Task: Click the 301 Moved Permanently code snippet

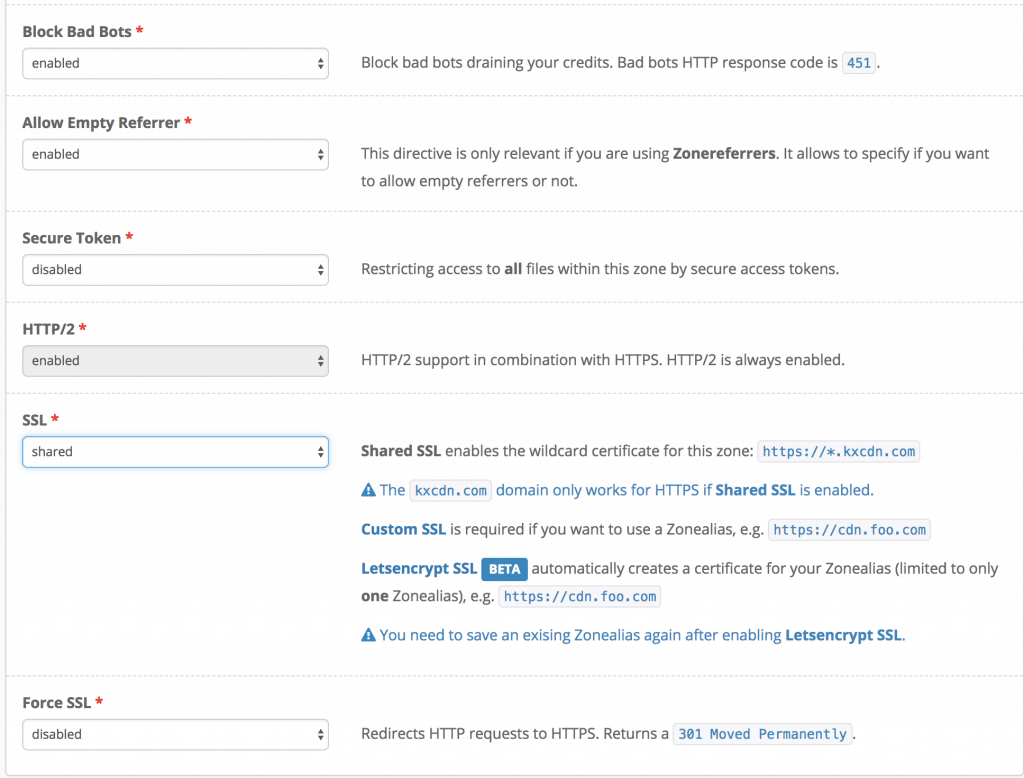Action: point(762,734)
